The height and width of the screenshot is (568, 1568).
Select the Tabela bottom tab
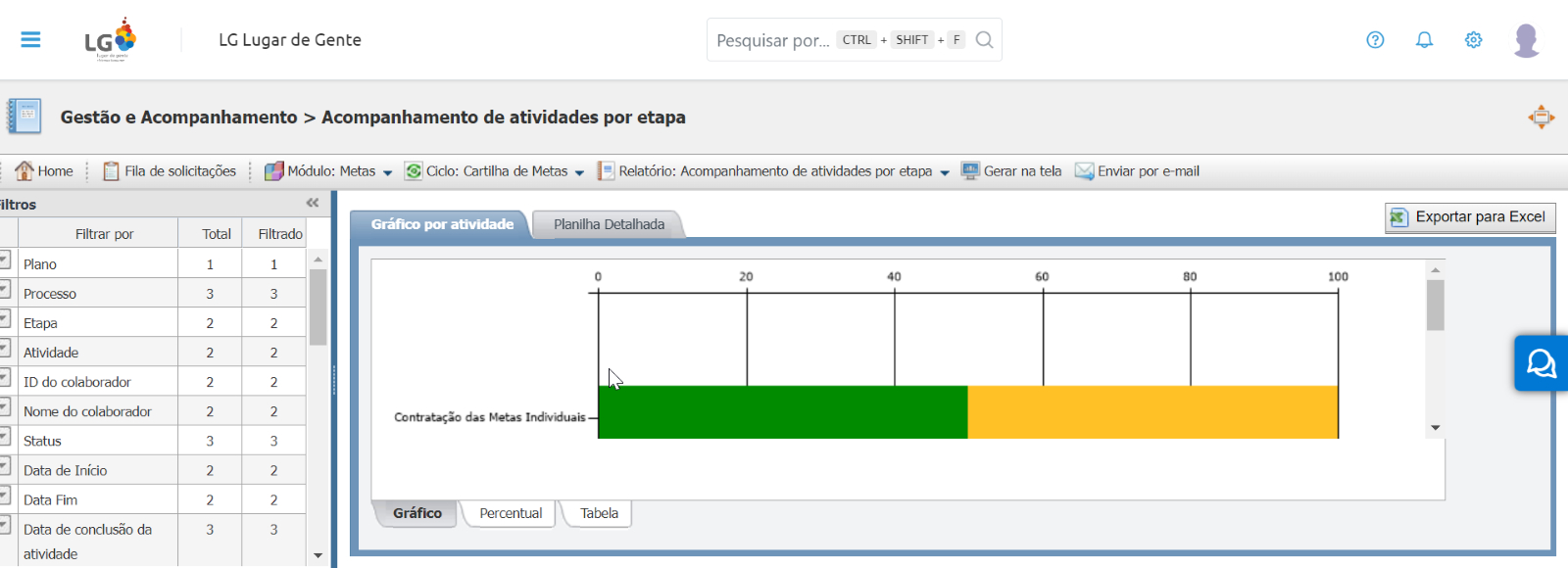pos(599,513)
